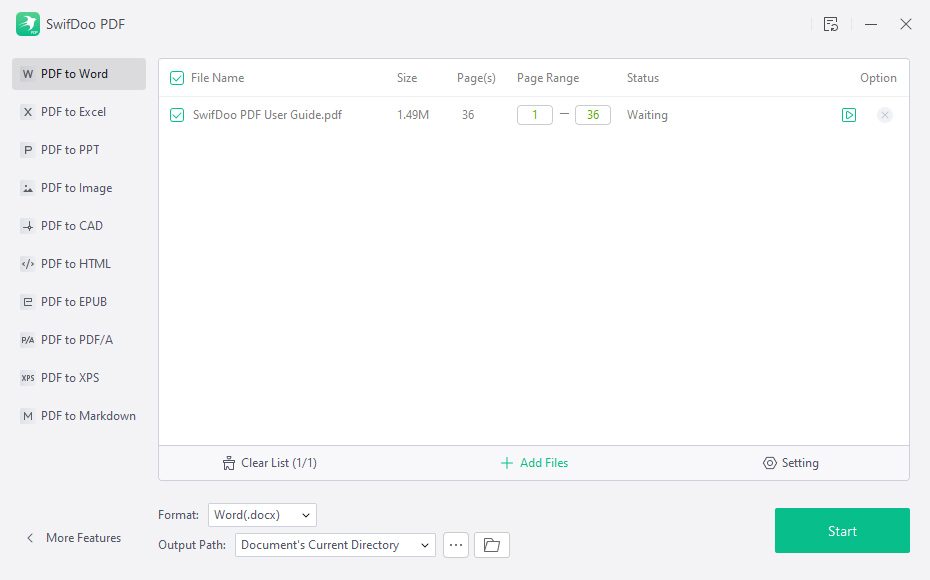Click the Waiting status text

click(647, 115)
